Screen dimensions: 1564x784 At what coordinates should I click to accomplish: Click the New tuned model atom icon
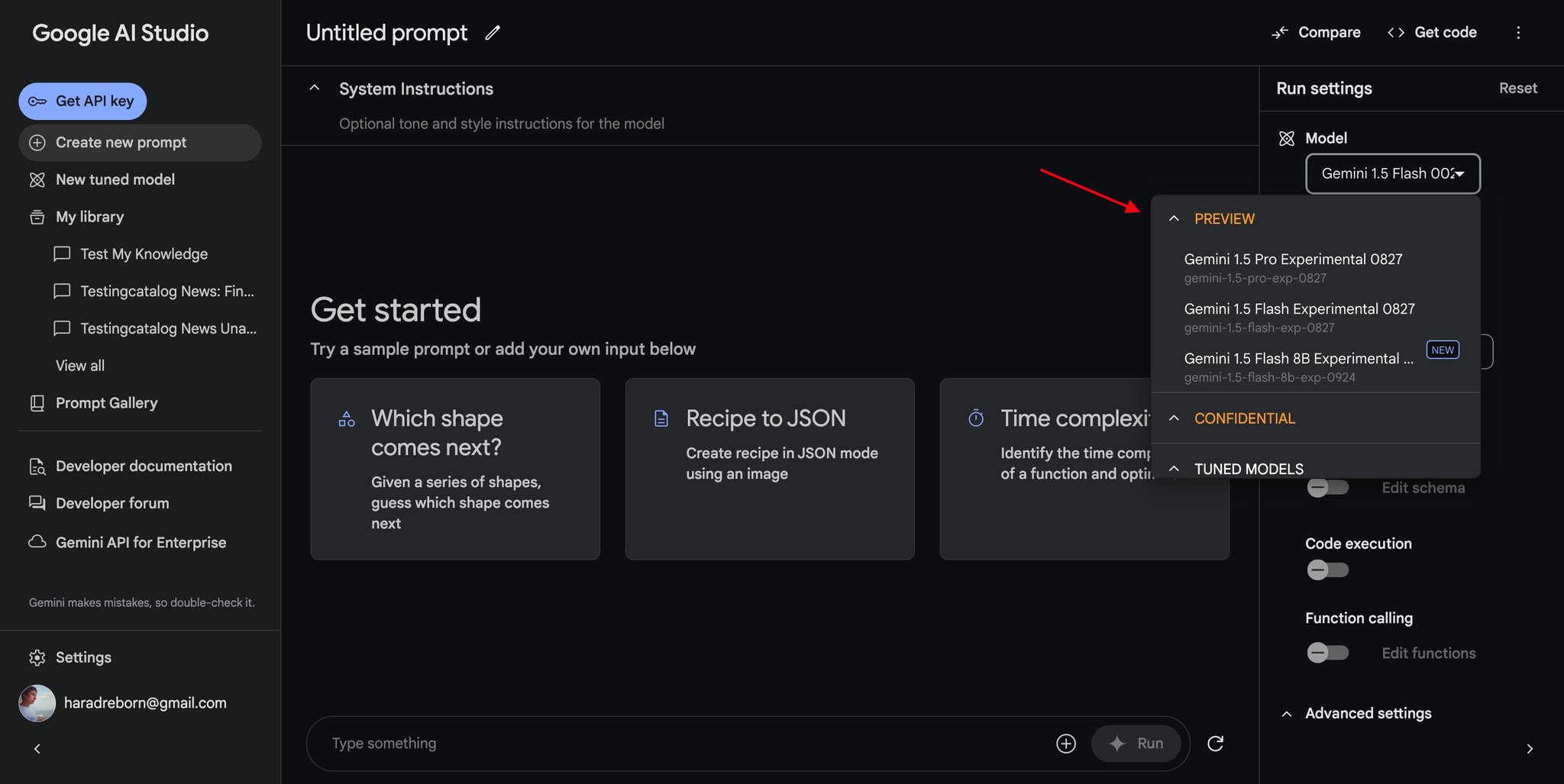[37, 180]
